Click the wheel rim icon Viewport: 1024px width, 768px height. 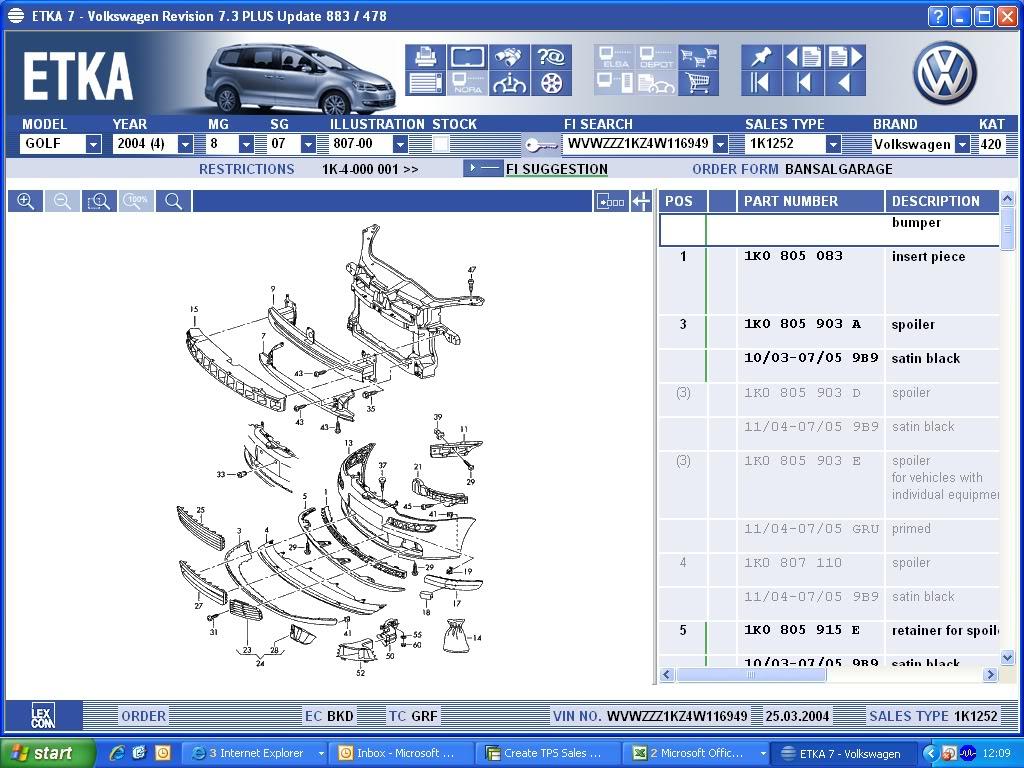coord(551,83)
